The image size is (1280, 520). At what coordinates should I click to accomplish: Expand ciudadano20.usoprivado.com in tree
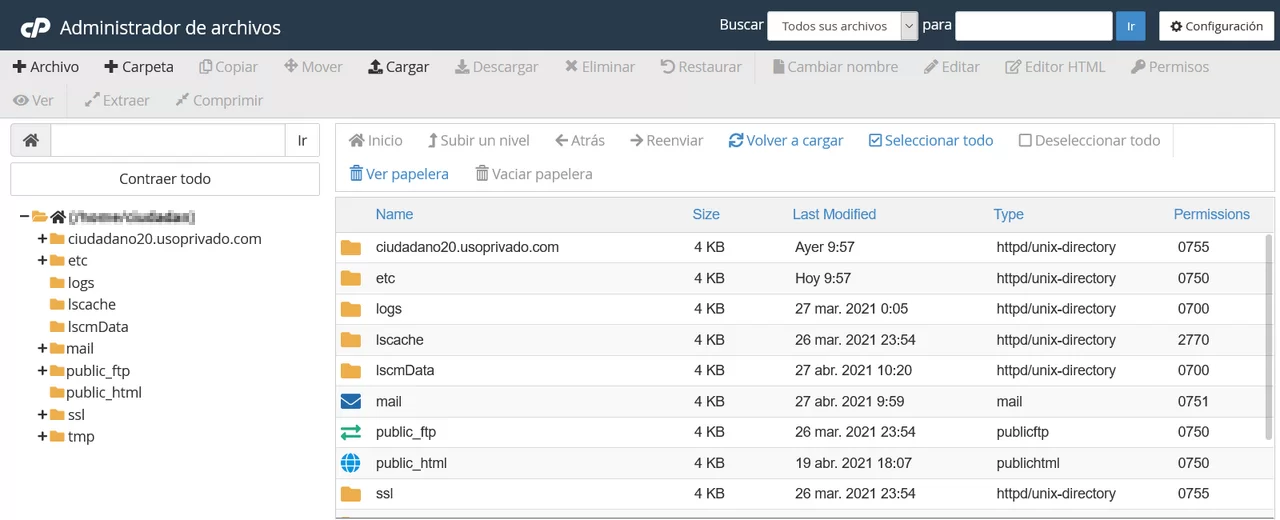click(x=42, y=239)
